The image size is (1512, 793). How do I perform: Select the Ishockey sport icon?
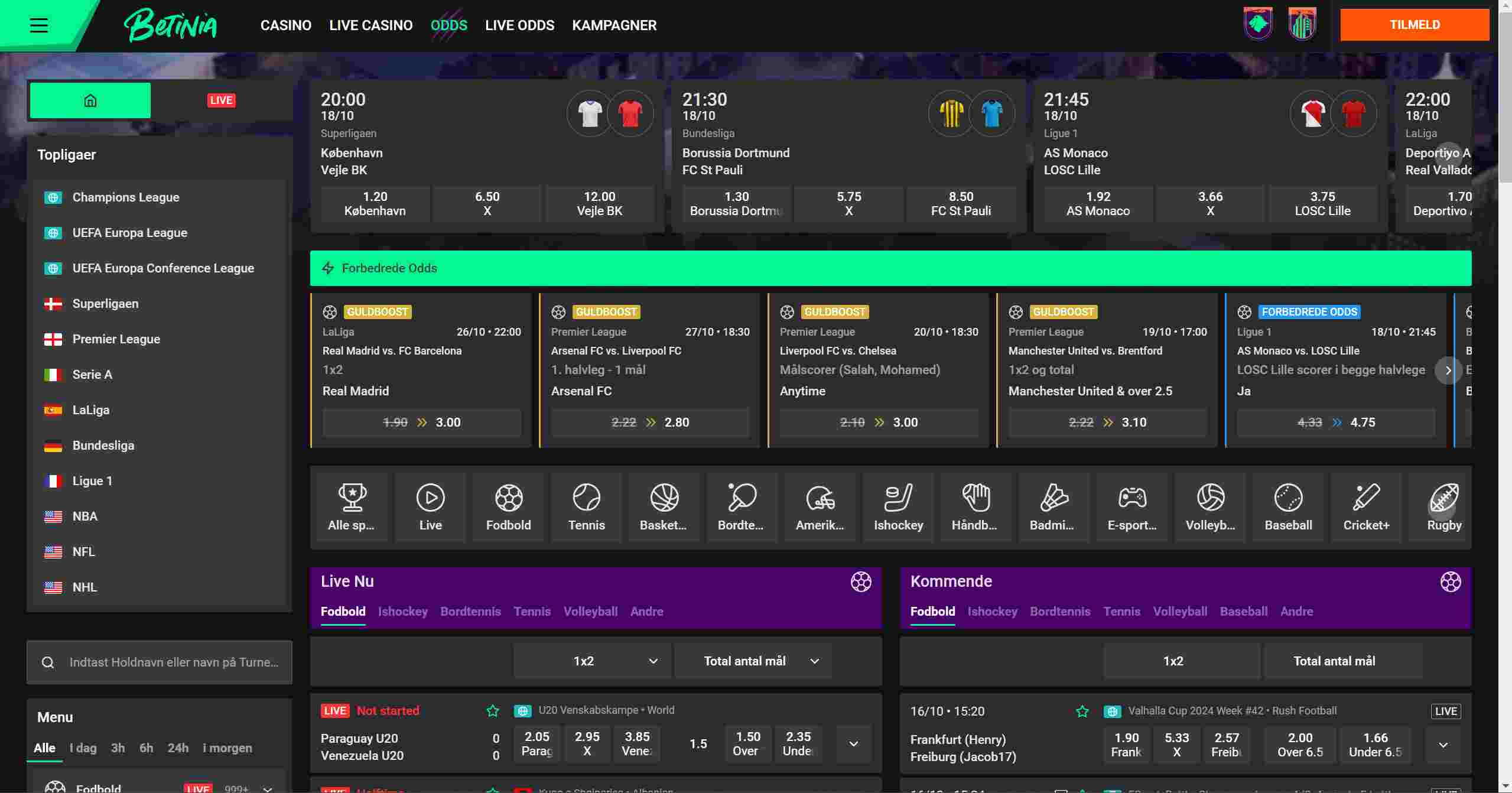(898, 507)
